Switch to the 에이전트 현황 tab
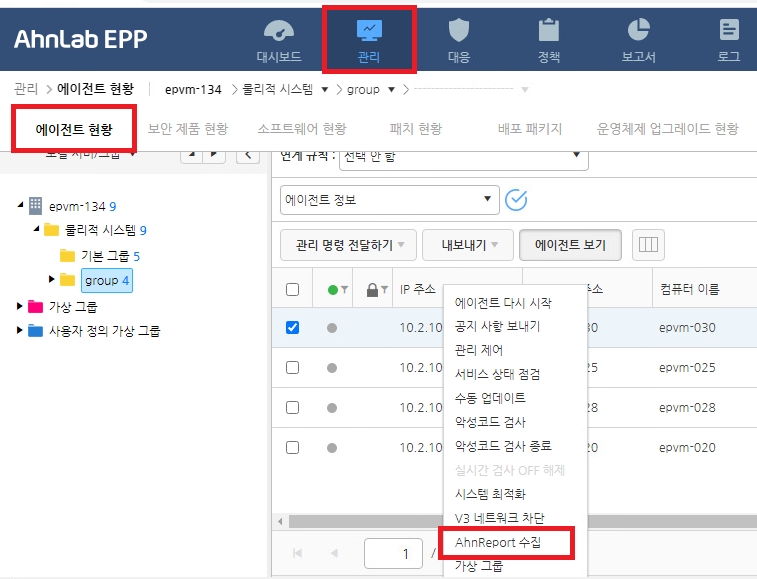 tap(74, 129)
